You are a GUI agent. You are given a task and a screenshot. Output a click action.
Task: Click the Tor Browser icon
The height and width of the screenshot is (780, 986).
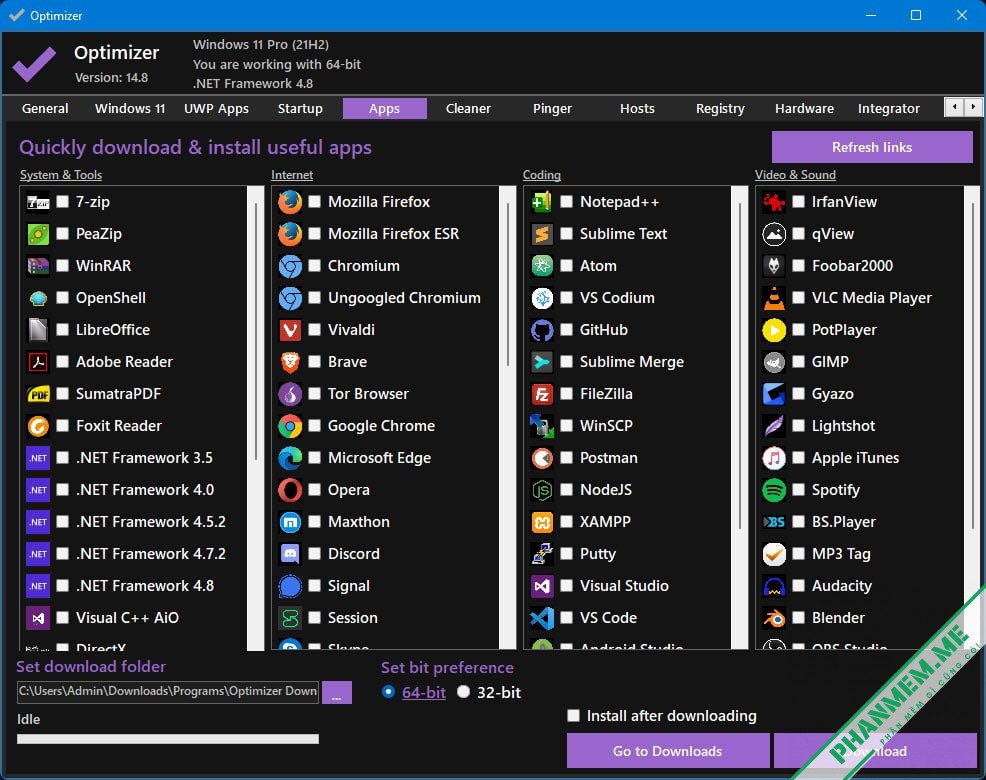(x=290, y=394)
